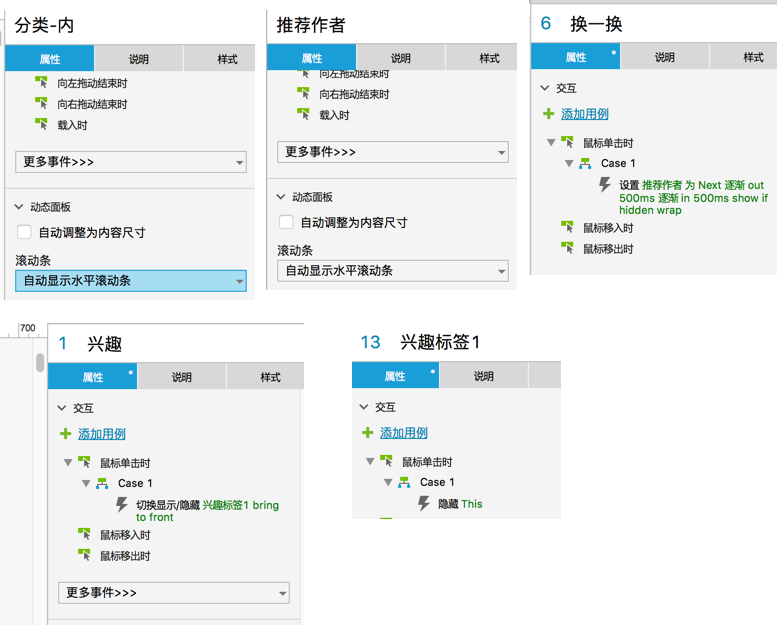The image size is (778, 626).
Task: Open 更多事件>>> dropdown in 兴趣 panel
Action: coord(174,593)
